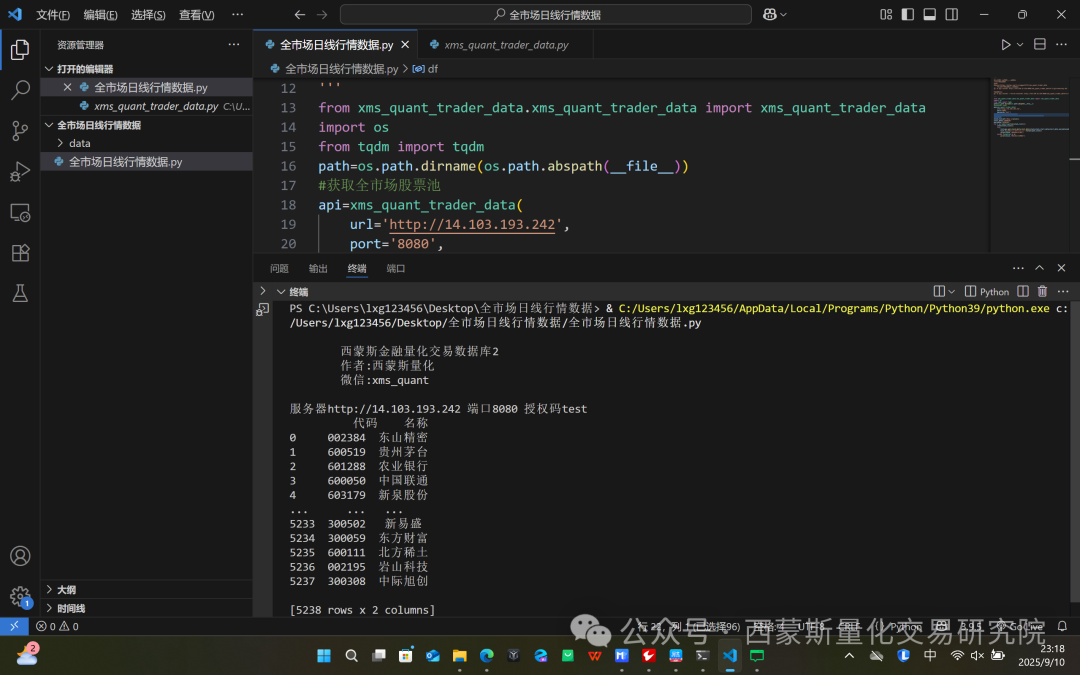Viewport: 1080px width, 675px height.
Task: Open the explorer more actions ellipsis
Action: point(234,45)
